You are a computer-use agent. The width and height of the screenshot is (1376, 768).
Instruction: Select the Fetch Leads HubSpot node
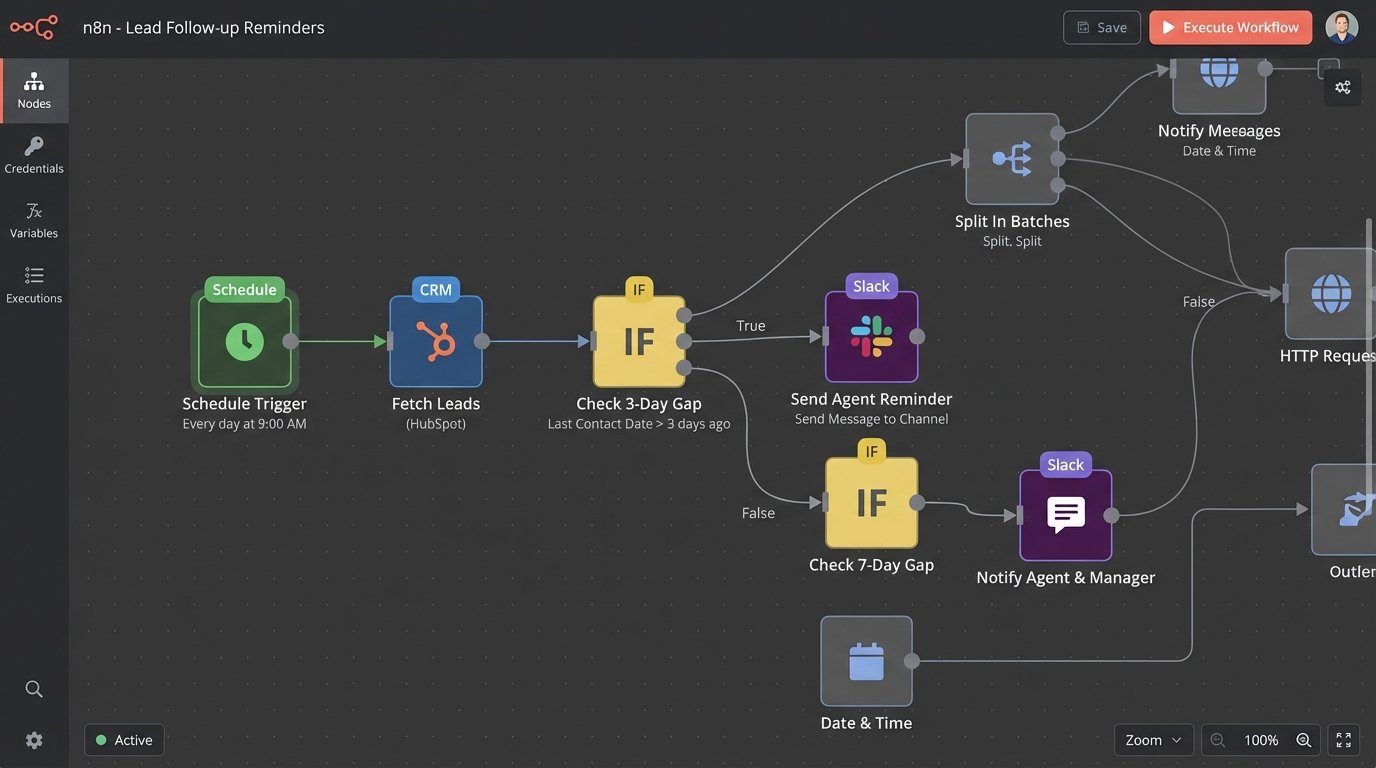point(436,342)
